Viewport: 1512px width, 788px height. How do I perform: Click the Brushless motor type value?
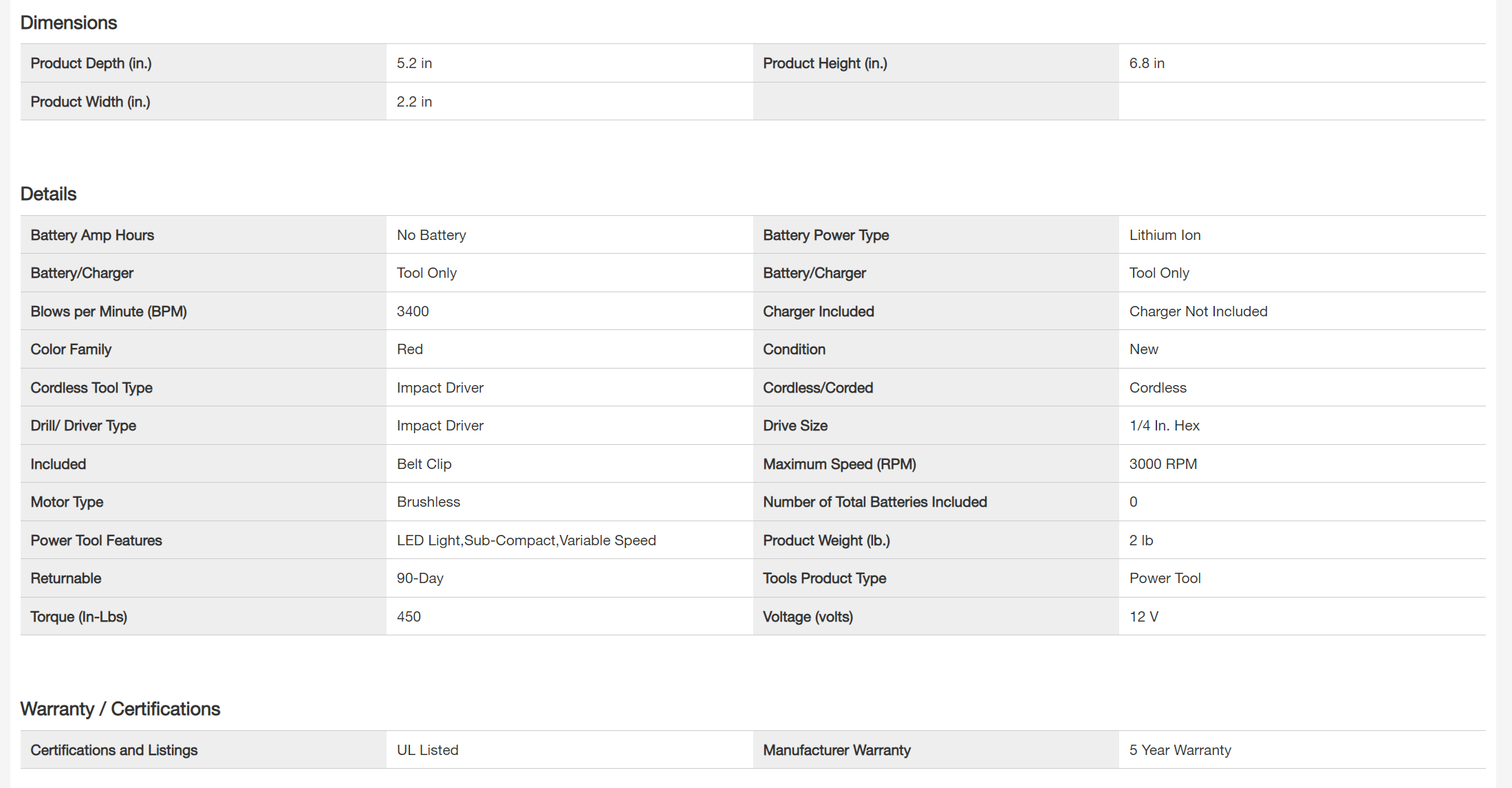tap(428, 502)
